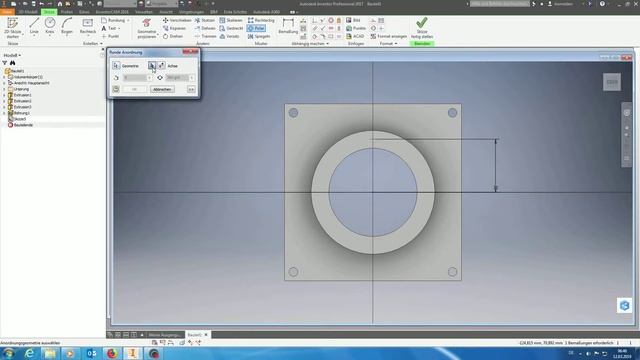Import points with Punkte
The height and width of the screenshot is (360, 640).
356,28
